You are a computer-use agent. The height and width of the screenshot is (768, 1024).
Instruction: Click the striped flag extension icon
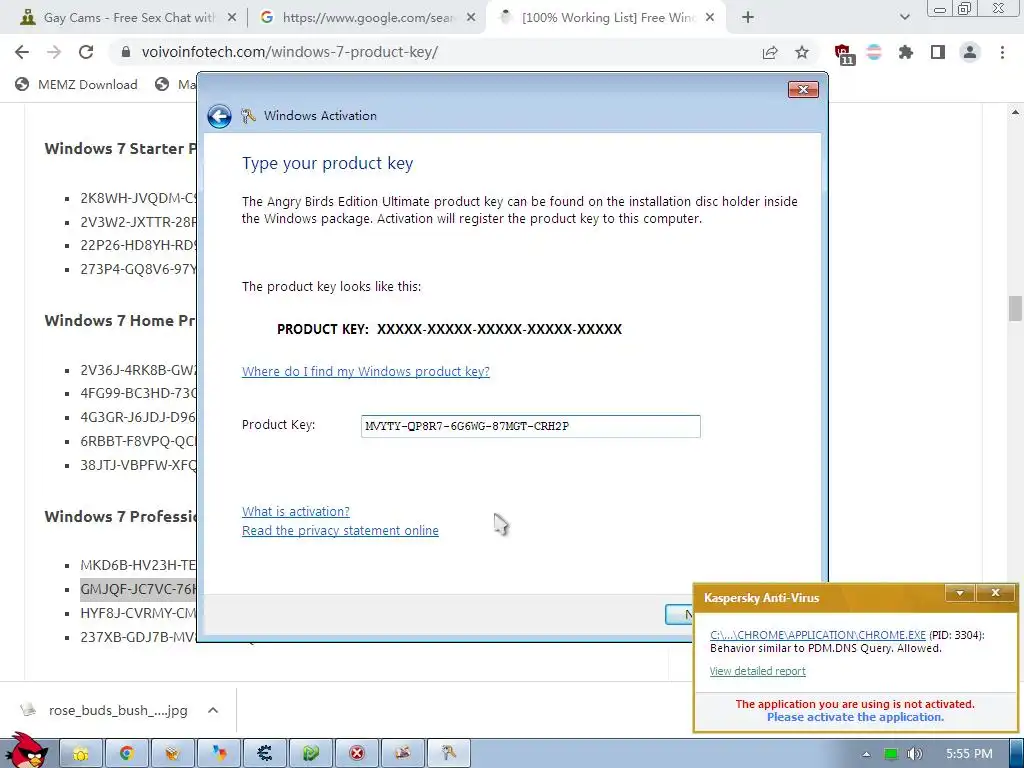pos(874,52)
